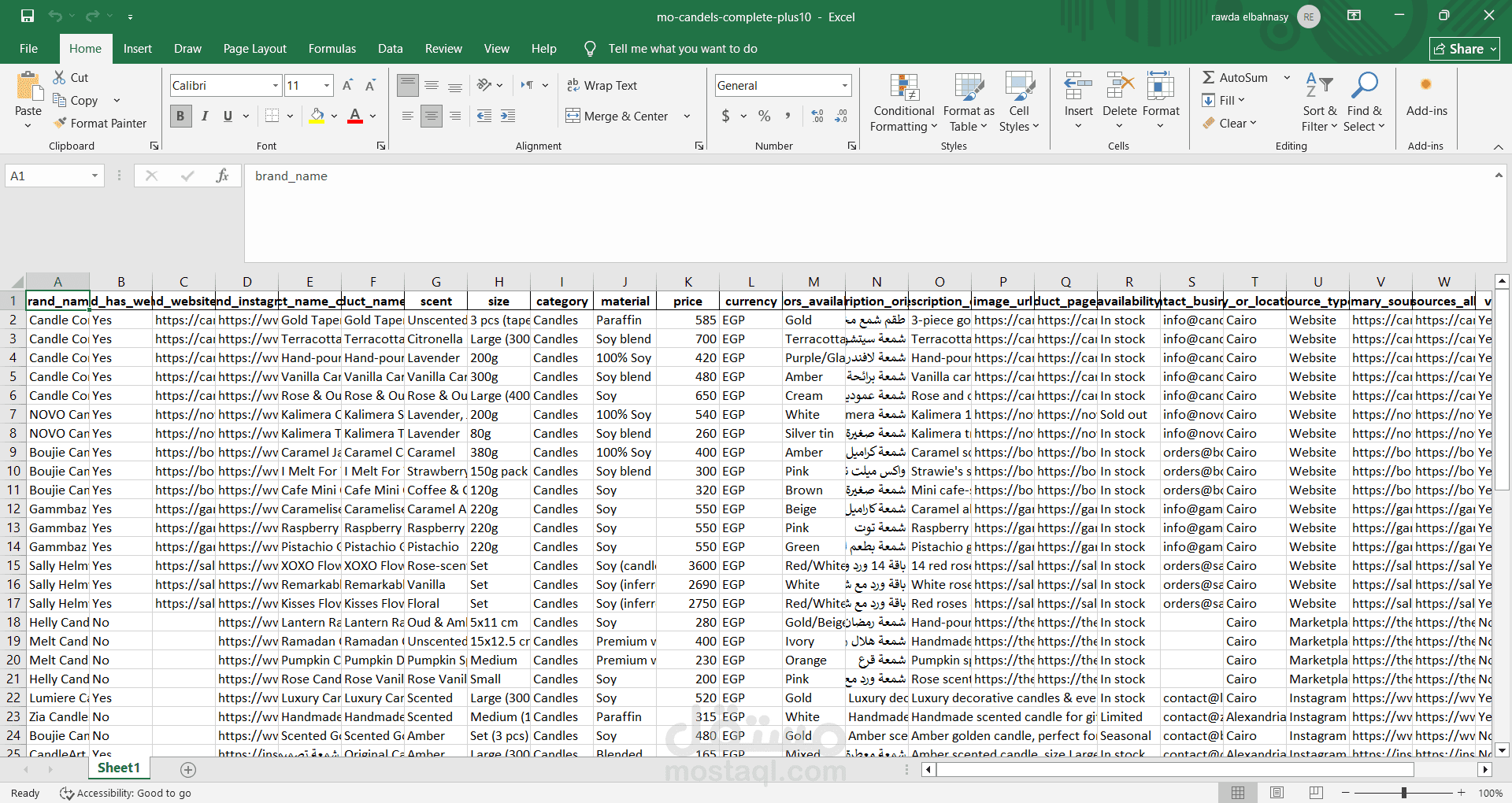
Task: Open Conditional Formatting
Action: [x=904, y=103]
